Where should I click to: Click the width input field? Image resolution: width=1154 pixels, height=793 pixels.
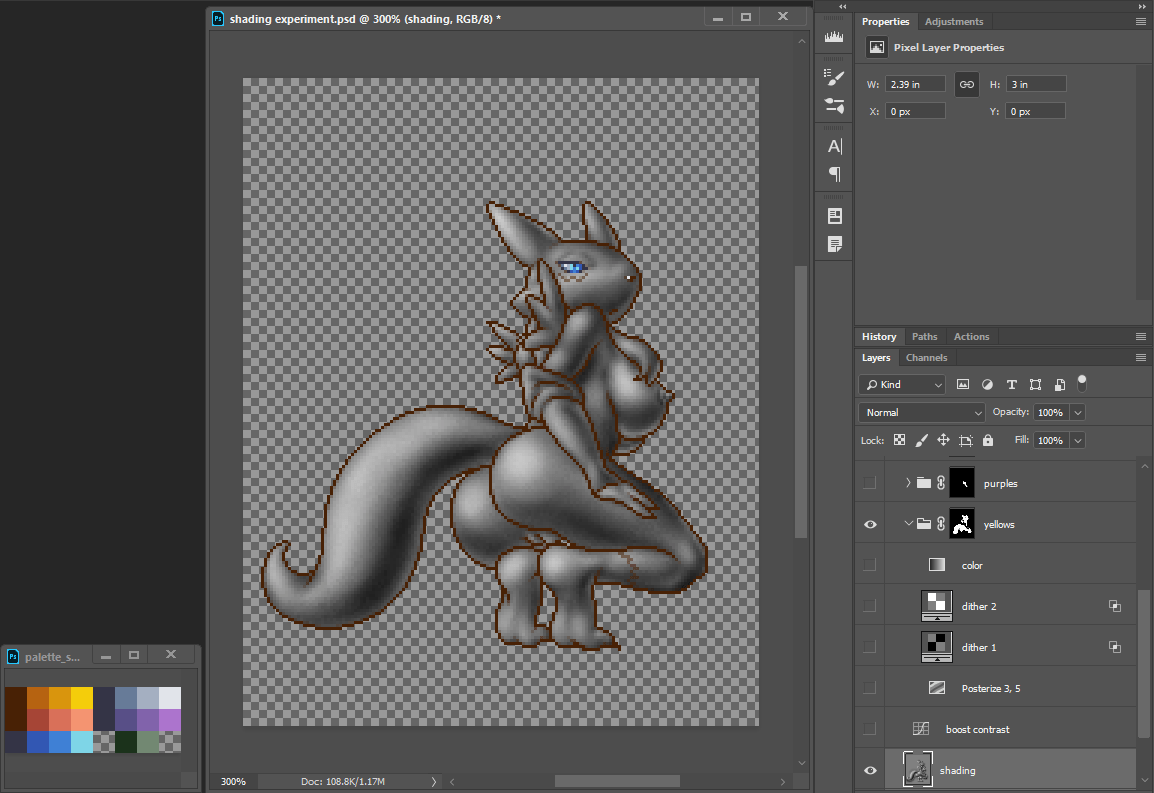coord(914,85)
